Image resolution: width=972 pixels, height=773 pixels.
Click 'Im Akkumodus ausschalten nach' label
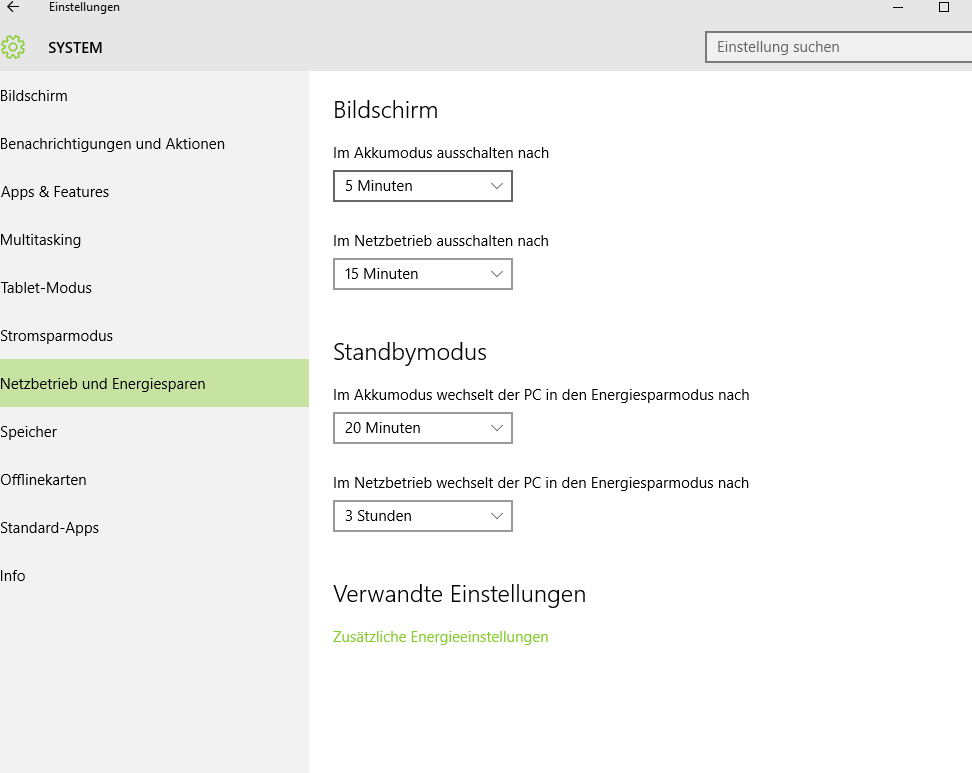[x=441, y=153]
